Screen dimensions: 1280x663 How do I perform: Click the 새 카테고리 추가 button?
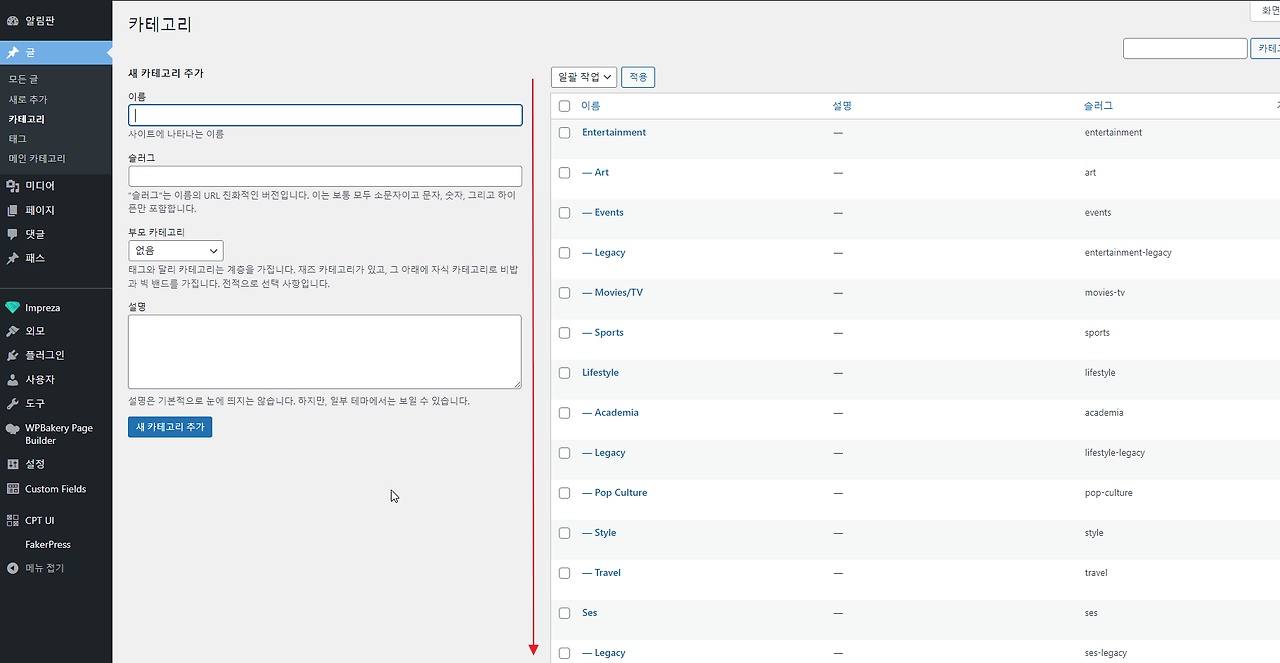click(170, 427)
